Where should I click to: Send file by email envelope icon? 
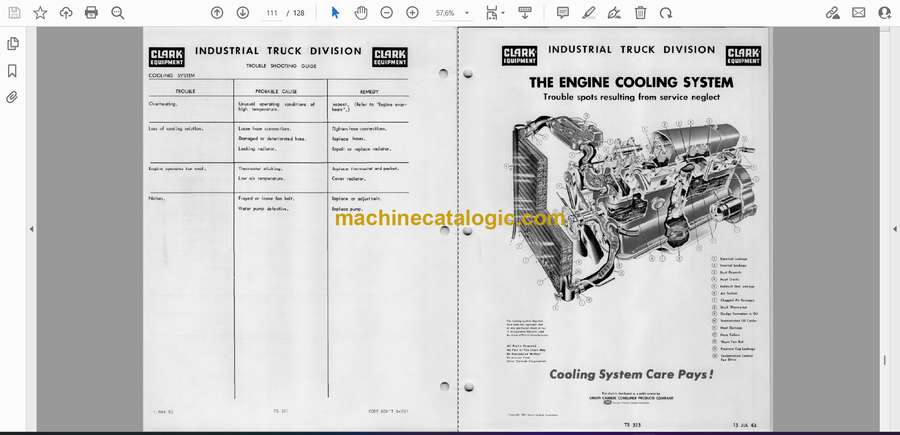click(x=859, y=13)
